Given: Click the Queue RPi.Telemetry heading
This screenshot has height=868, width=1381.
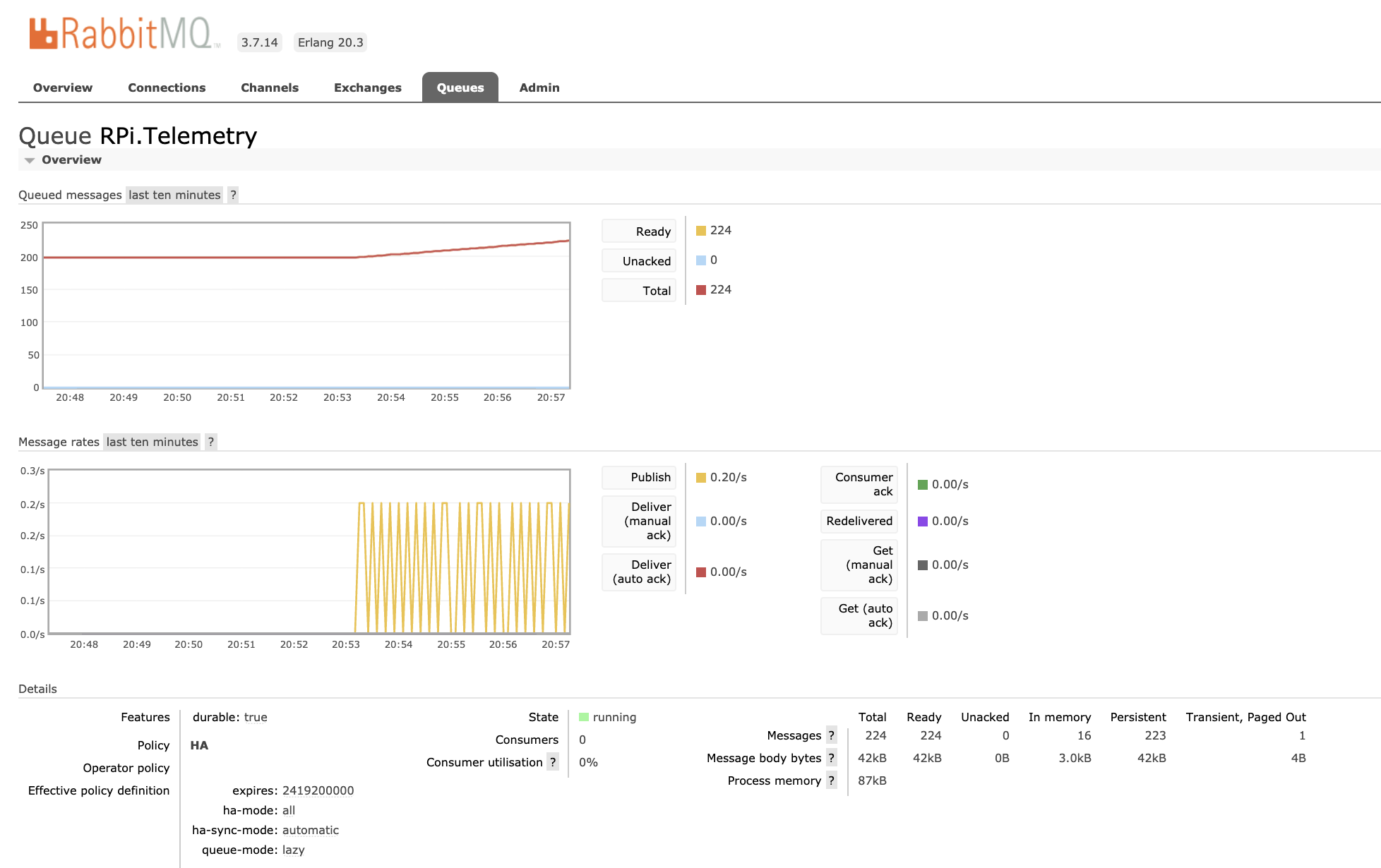Looking at the screenshot, I should [138, 135].
